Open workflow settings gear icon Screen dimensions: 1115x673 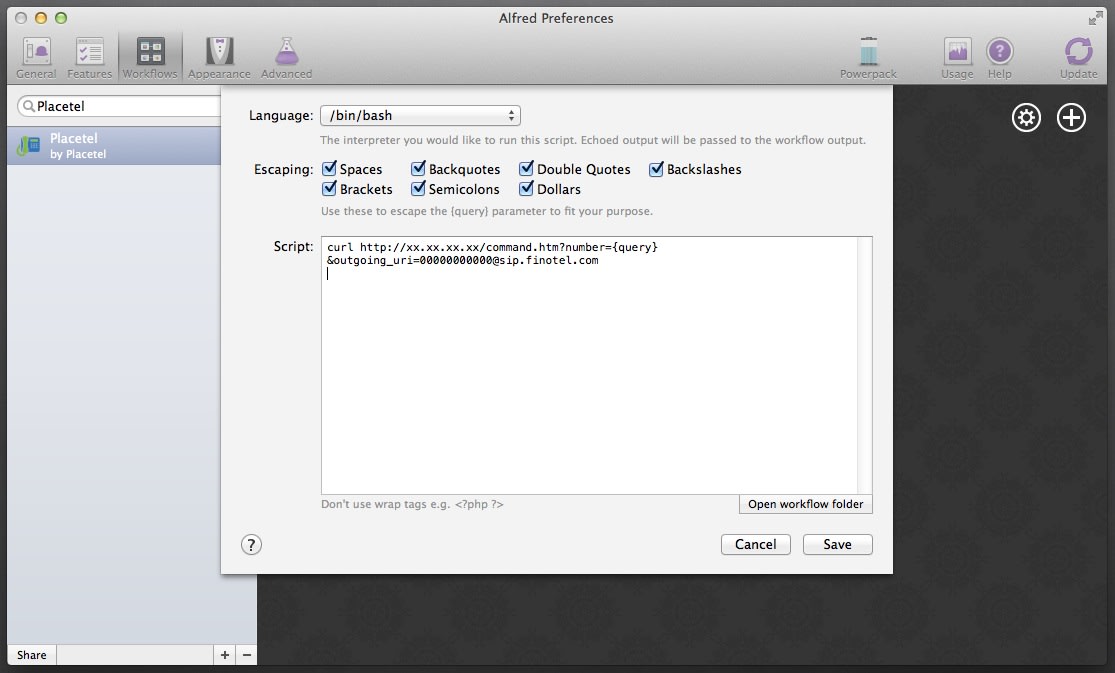tap(1026, 117)
